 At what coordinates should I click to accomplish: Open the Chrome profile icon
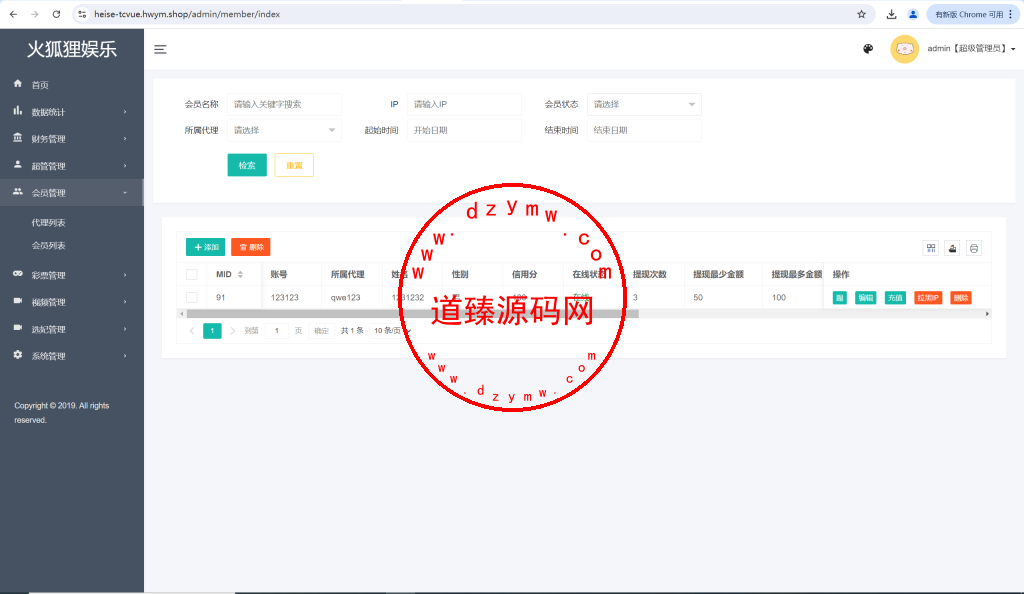coord(913,14)
